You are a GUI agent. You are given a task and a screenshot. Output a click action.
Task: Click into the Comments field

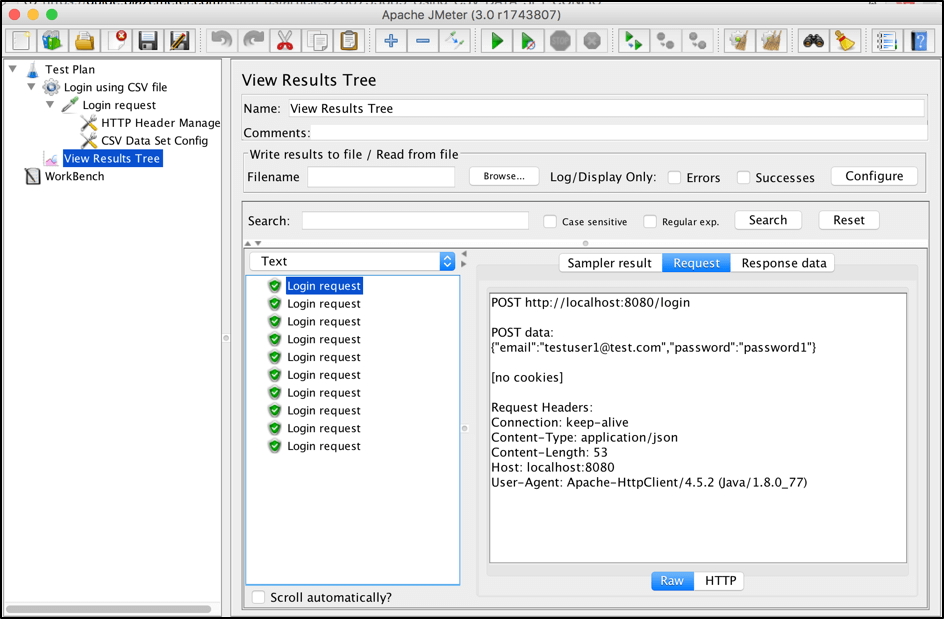pyautogui.click(x=619, y=132)
